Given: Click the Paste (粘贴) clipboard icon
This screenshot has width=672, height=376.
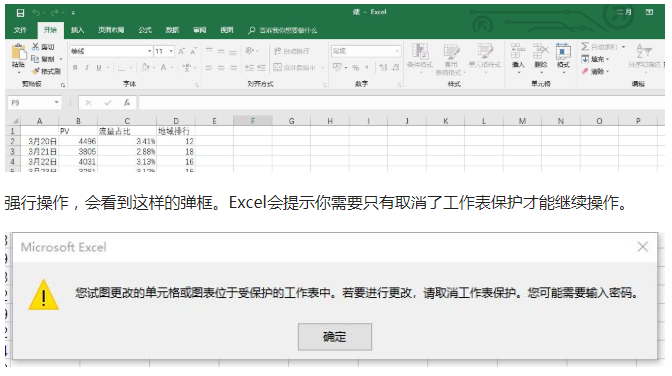Looking at the screenshot, I should click(x=18, y=52).
